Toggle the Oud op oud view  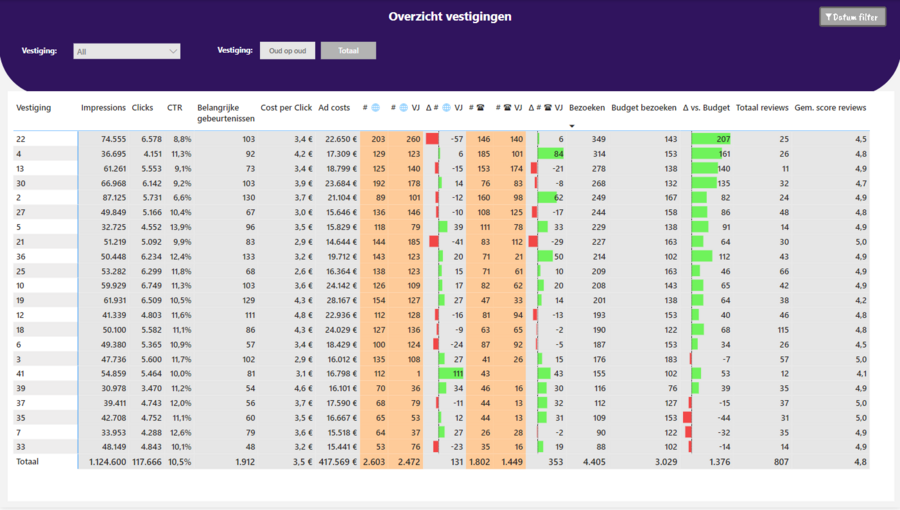[x=288, y=51]
